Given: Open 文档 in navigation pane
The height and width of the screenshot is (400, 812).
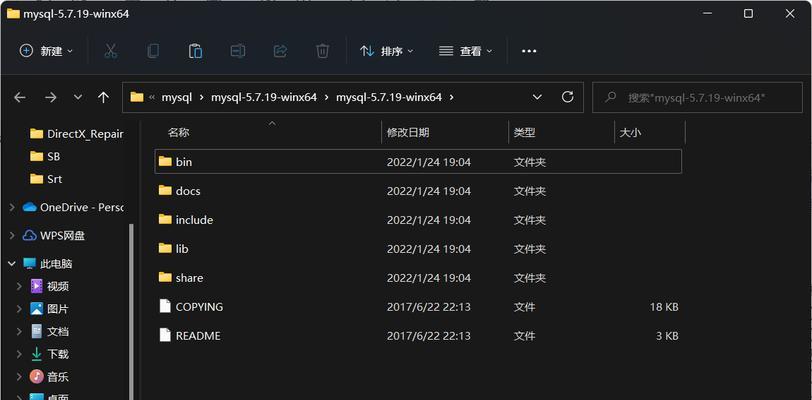Looking at the screenshot, I should 49,332.
